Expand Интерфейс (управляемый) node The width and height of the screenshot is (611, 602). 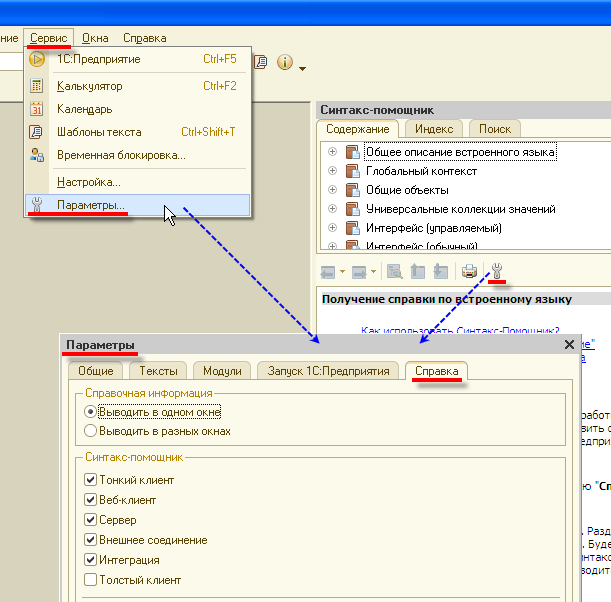332,228
